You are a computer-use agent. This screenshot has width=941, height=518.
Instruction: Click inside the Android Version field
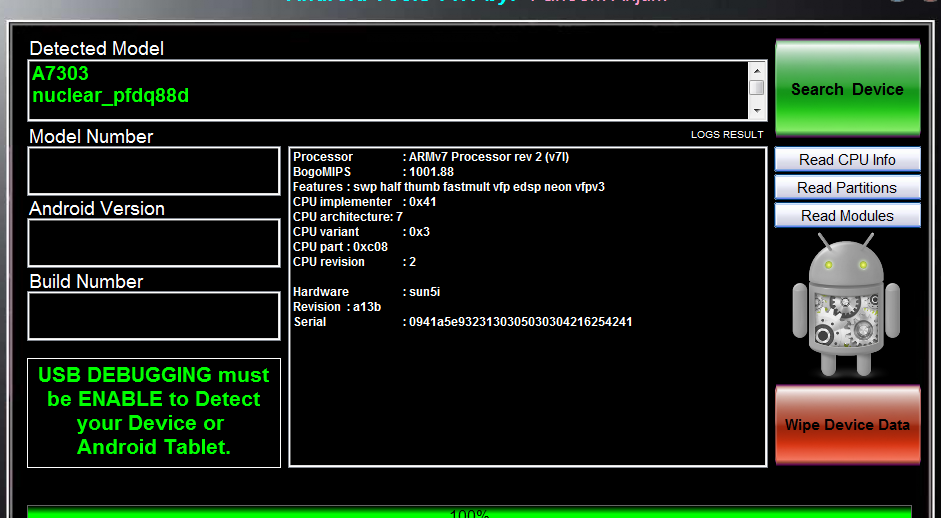click(154, 243)
